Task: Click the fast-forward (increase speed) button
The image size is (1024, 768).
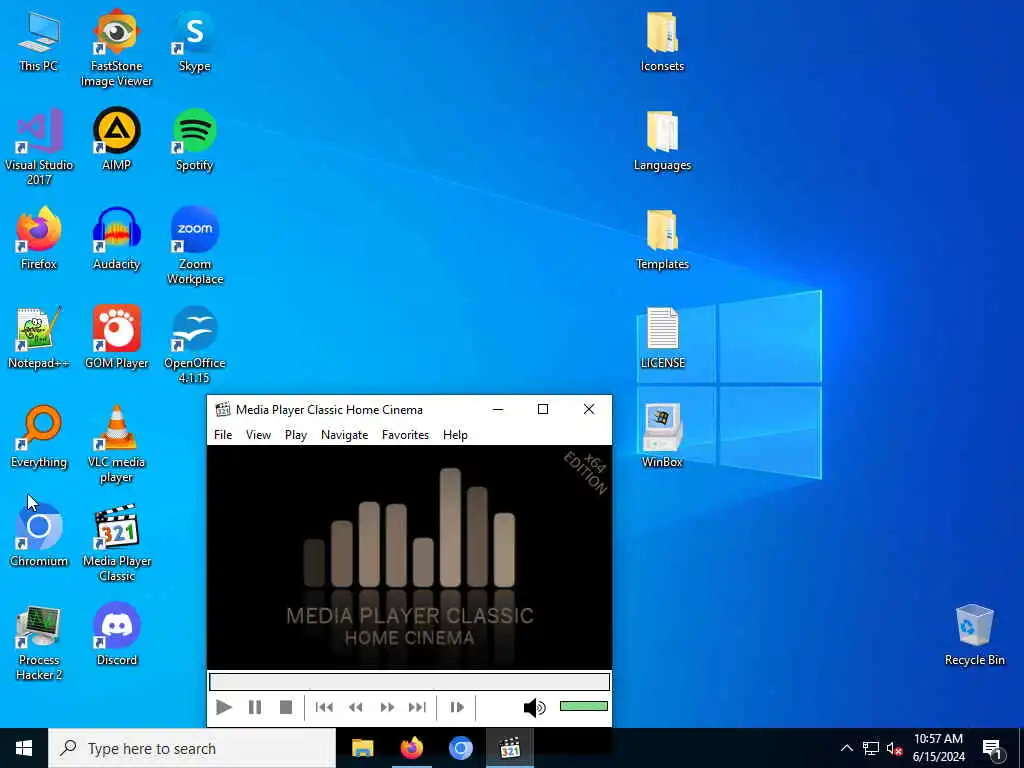Action: pyautogui.click(x=387, y=707)
